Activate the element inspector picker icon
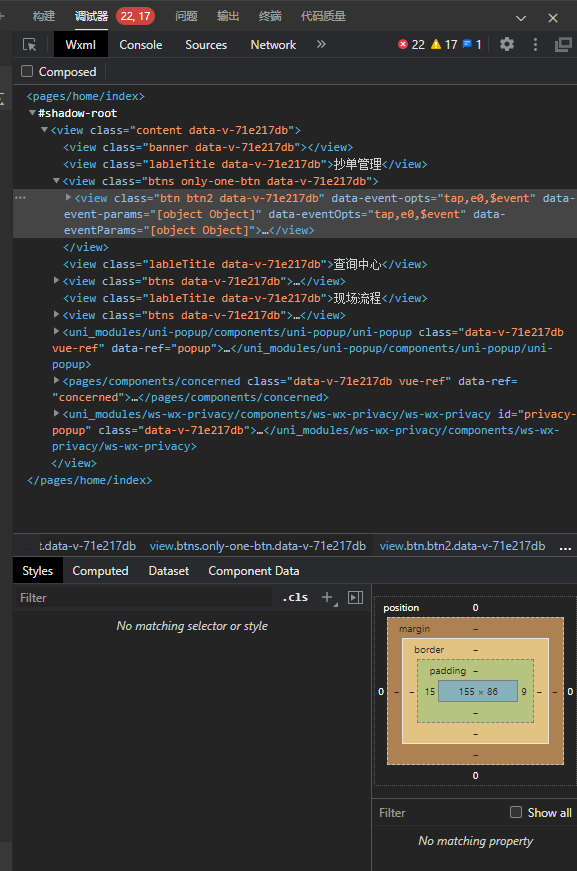 (29, 44)
